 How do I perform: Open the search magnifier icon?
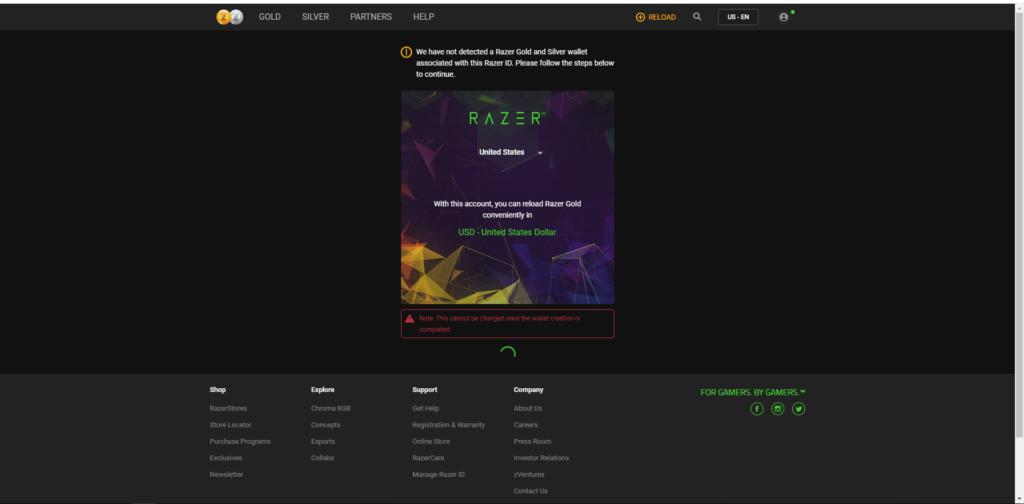coord(697,17)
